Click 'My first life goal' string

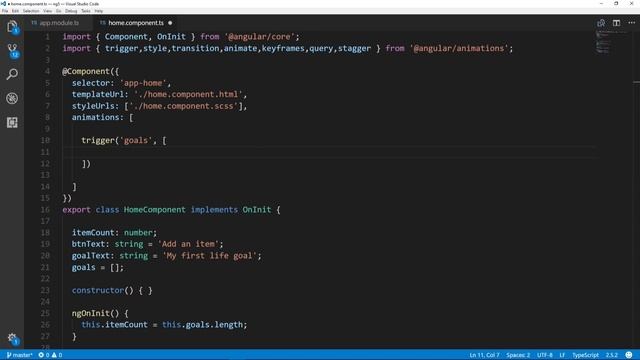pyautogui.click(x=210, y=256)
